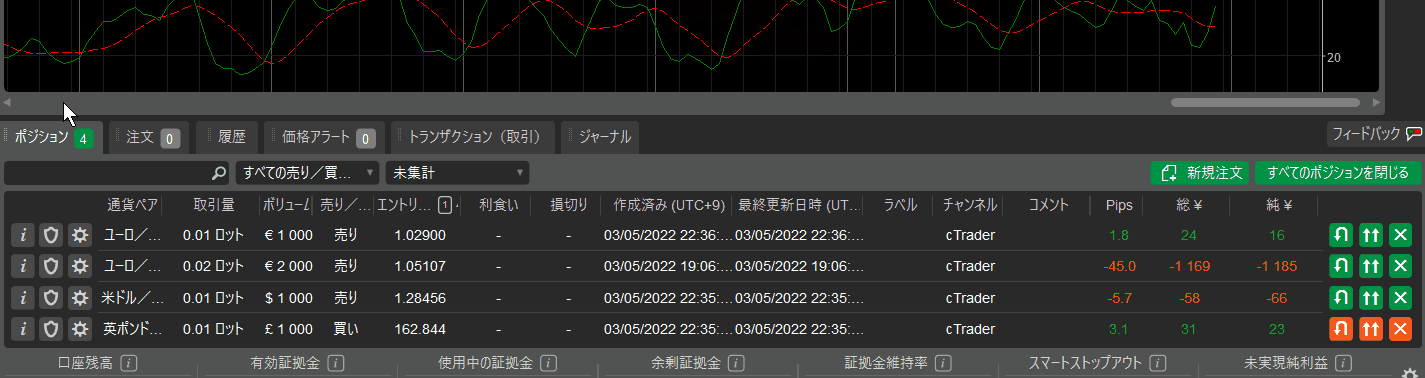This screenshot has width=1425, height=378.
Task: Expand すべての売り／買い filter dropdown
Action: [x=307, y=173]
